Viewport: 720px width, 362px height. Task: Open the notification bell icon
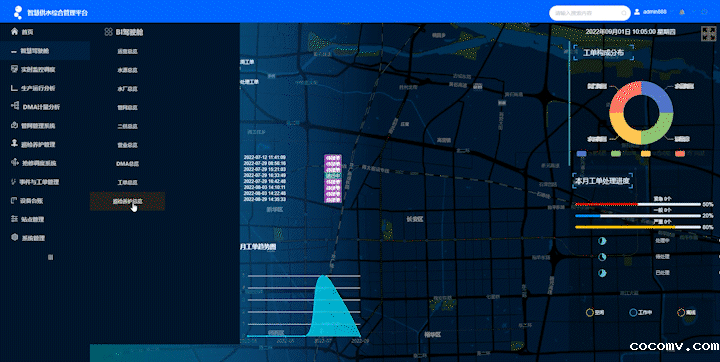click(682, 12)
